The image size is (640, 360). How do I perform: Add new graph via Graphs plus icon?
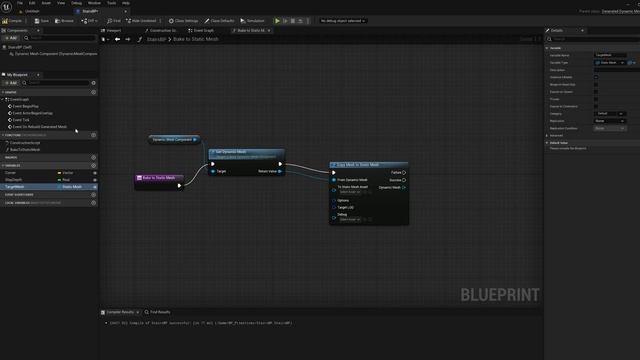click(93, 92)
